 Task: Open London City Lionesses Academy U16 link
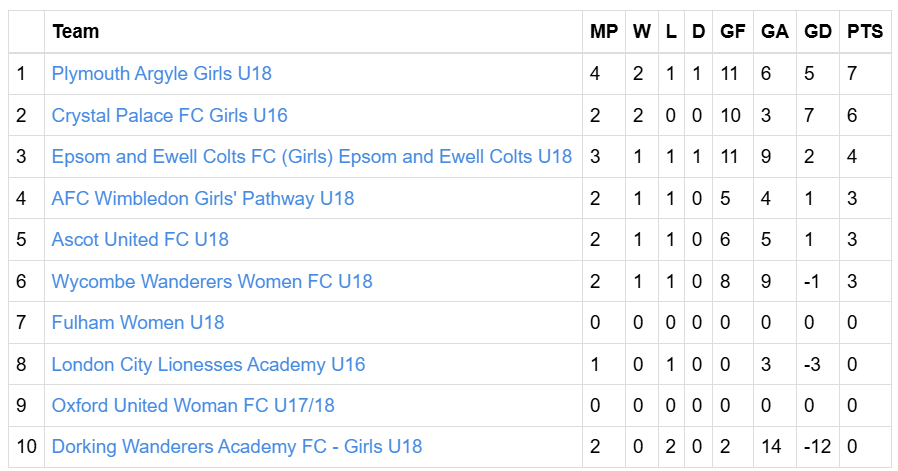point(208,364)
